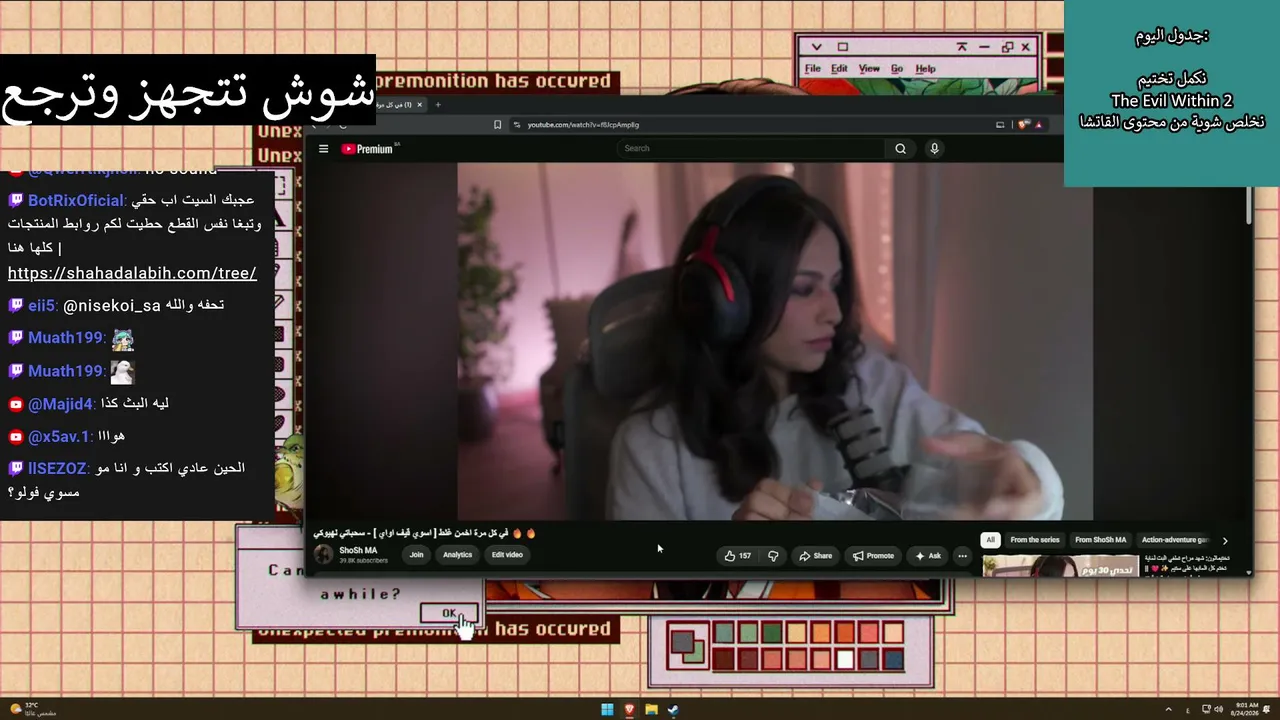Viewport: 1280px width, 720px height.
Task: Click the browser address bar URL
Action: point(583,125)
